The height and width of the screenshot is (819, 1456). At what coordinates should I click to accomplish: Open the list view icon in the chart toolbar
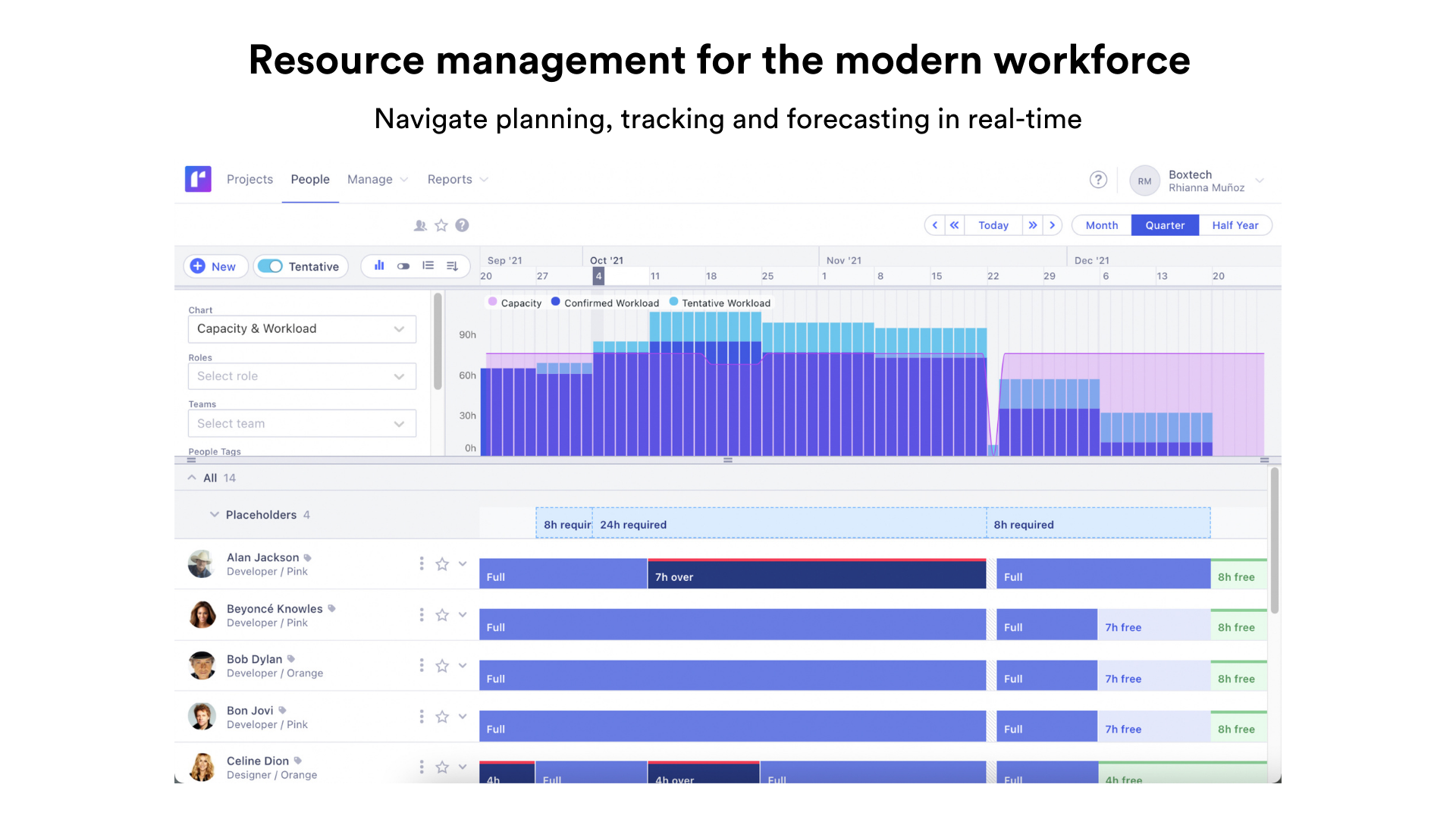428,266
